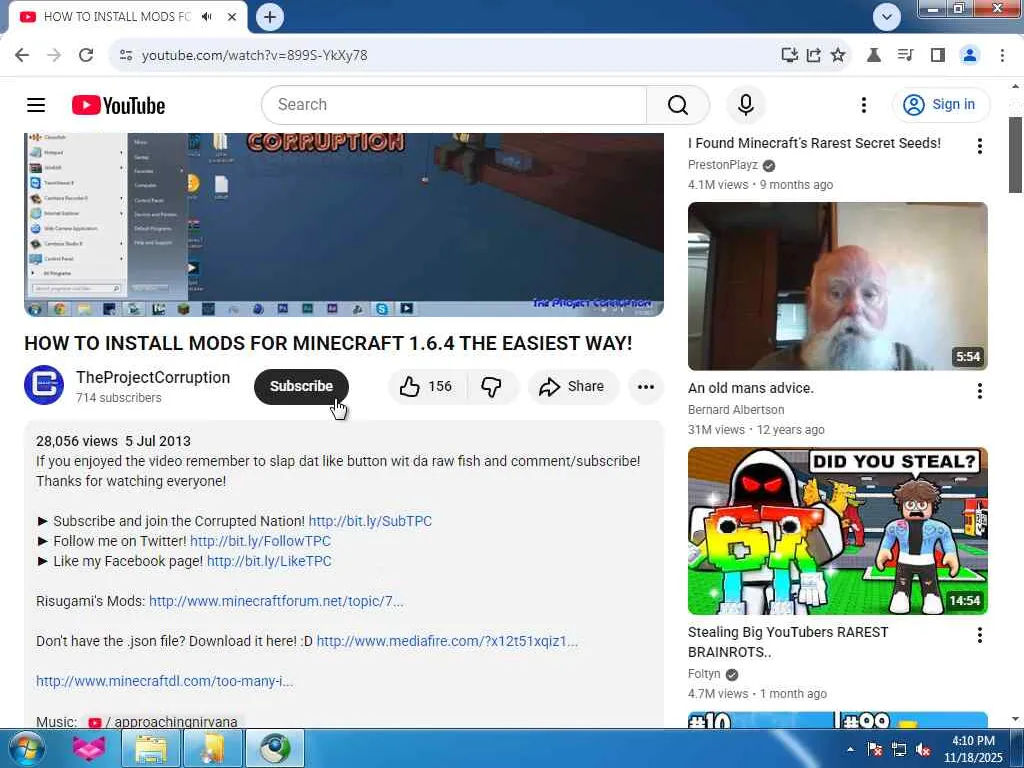Subscribe to TheProjectCorruption
Screen dimensions: 1024x768
[301, 387]
